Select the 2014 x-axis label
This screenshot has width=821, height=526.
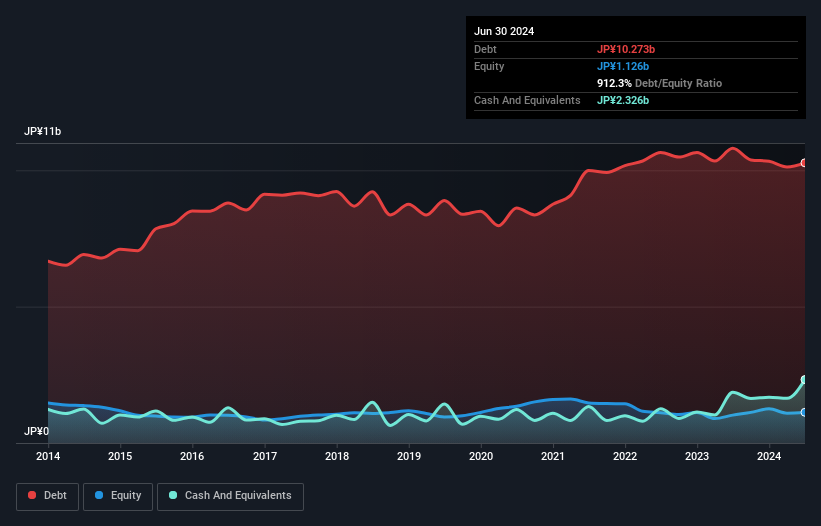coord(48,456)
